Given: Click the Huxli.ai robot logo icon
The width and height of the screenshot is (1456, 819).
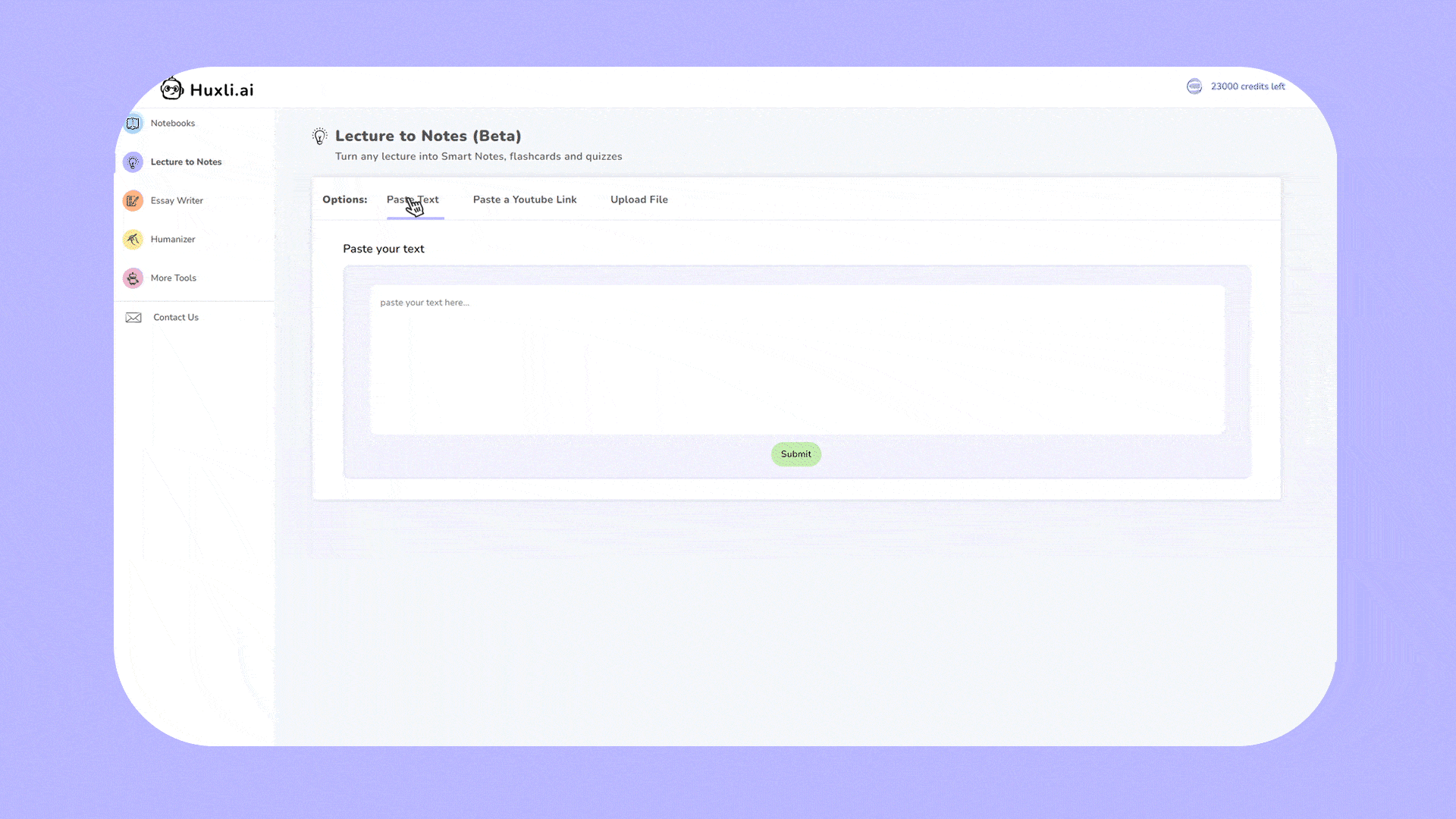Looking at the screenshot, I should [172, 89].
